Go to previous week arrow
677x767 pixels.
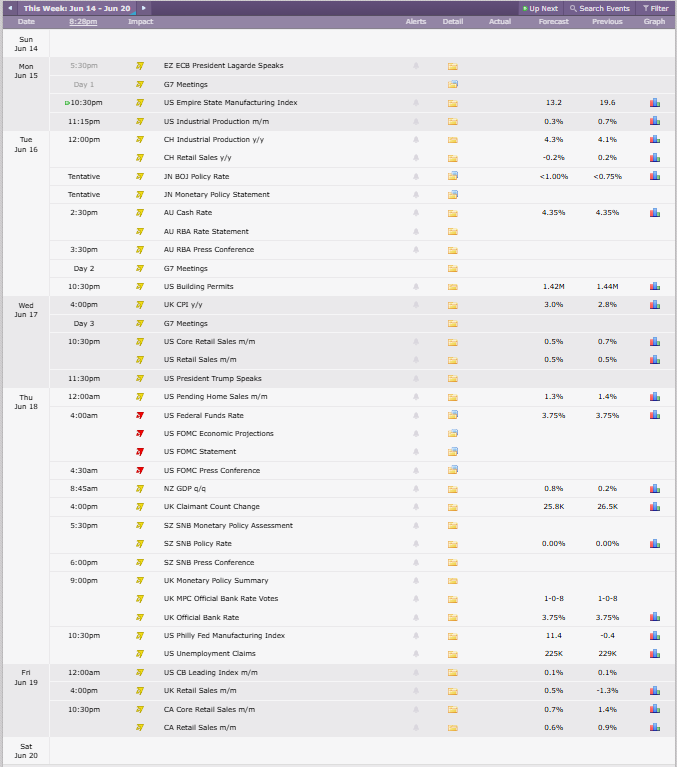click(x=10, y=8)
